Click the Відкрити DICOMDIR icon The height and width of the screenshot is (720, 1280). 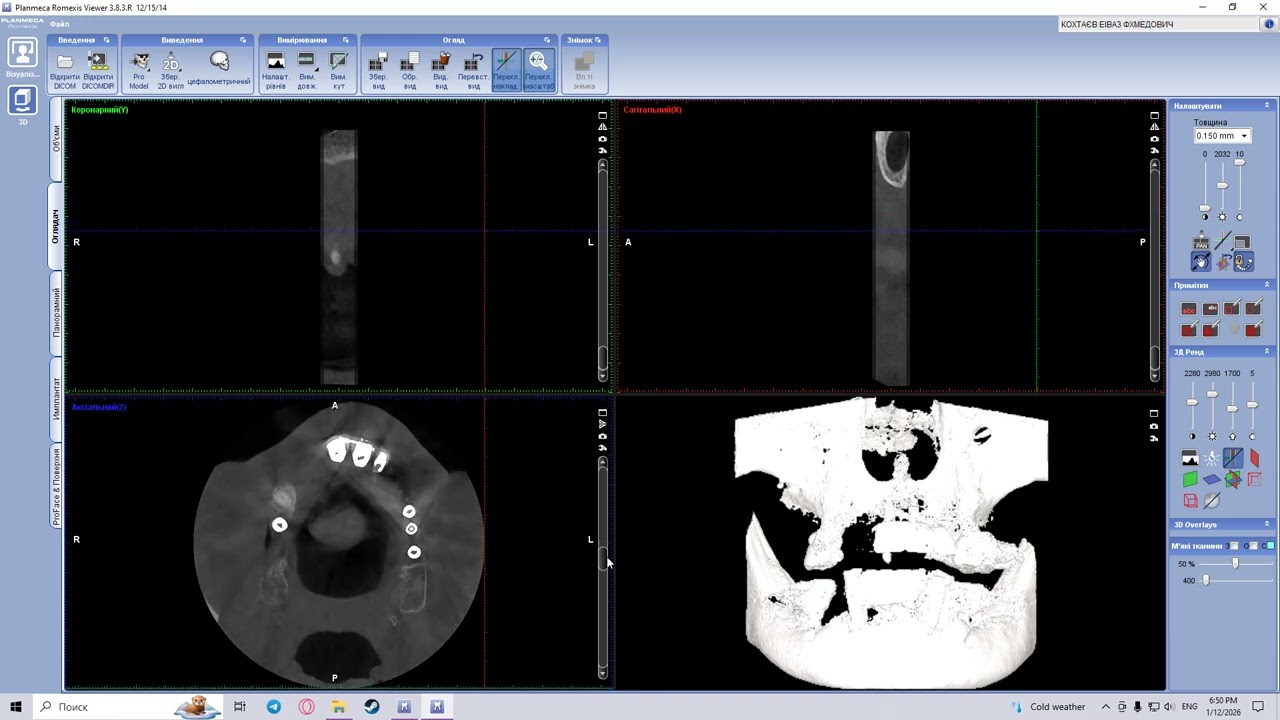tap(98, 62)
